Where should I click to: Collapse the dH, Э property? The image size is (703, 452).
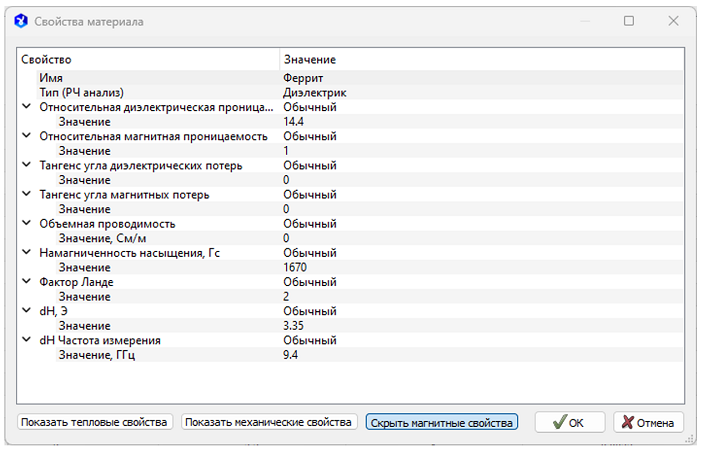[x=27, y=311]
